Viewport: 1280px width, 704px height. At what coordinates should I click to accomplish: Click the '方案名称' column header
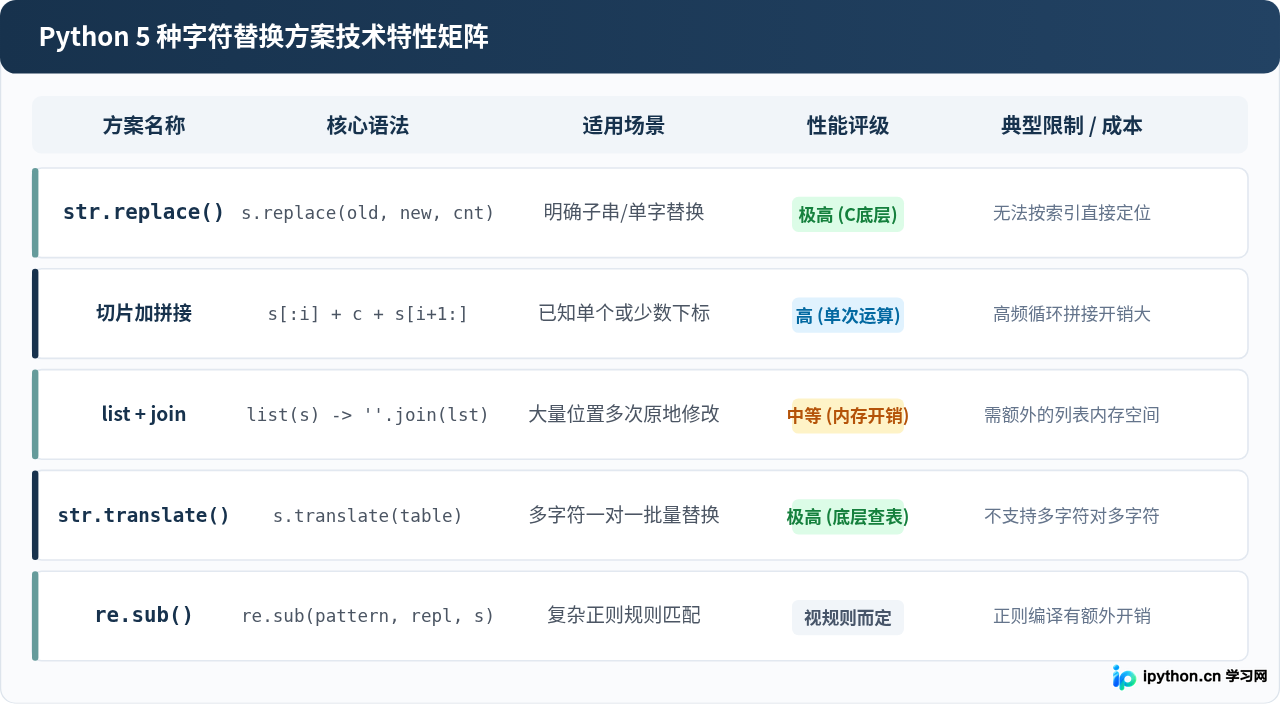[144, 125]
